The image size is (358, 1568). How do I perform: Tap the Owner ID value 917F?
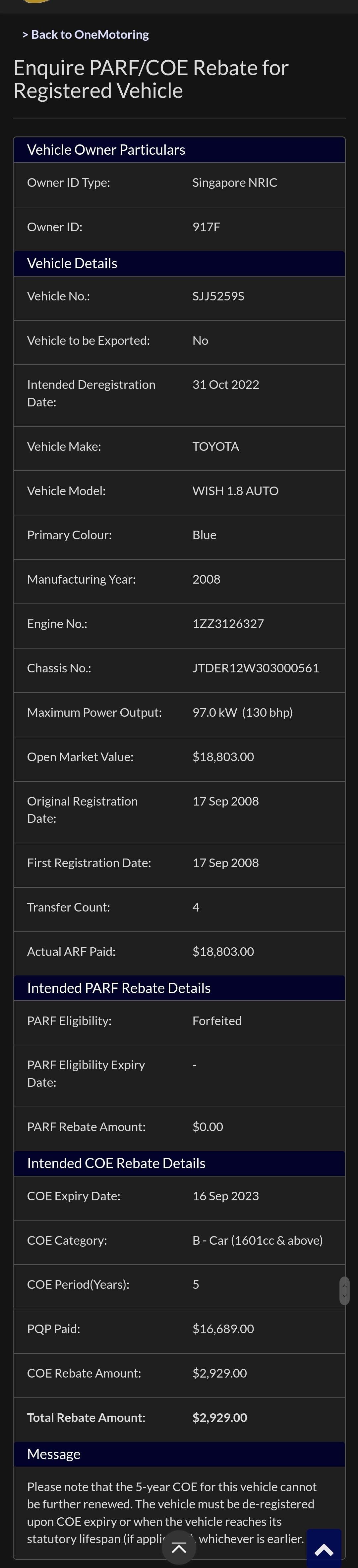tap(207, 227)
